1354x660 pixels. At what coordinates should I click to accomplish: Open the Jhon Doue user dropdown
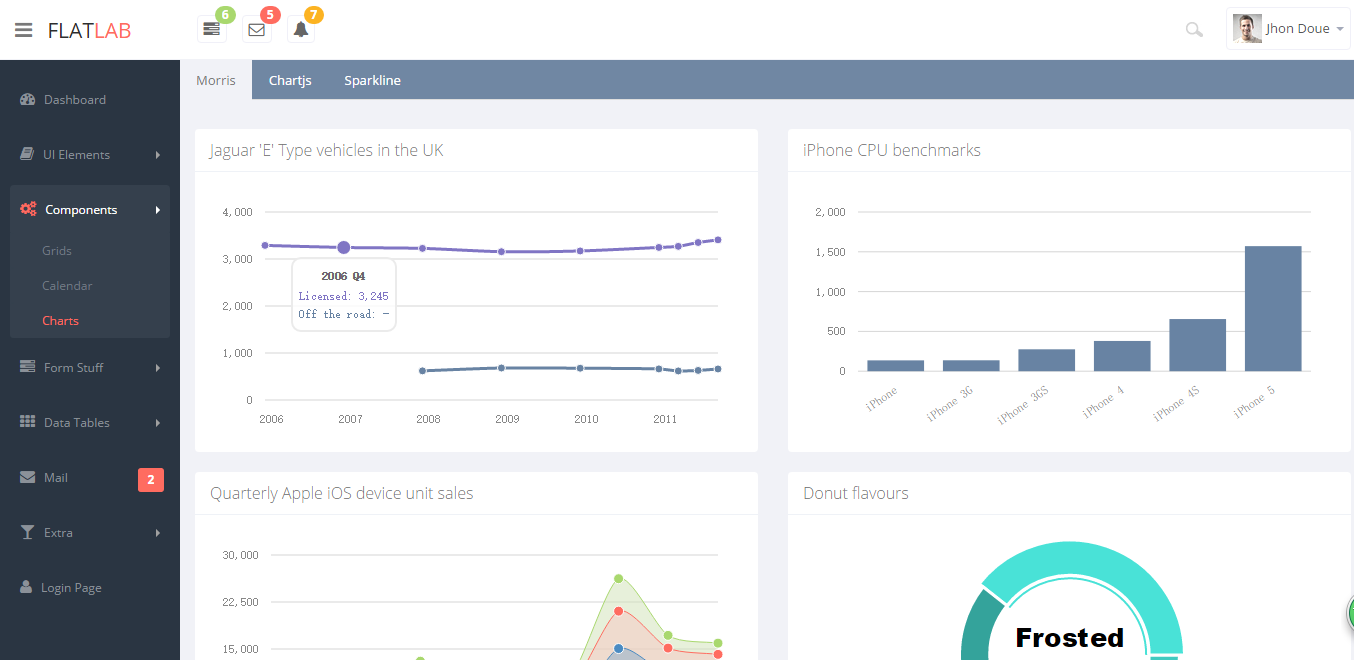(1288, 29)
